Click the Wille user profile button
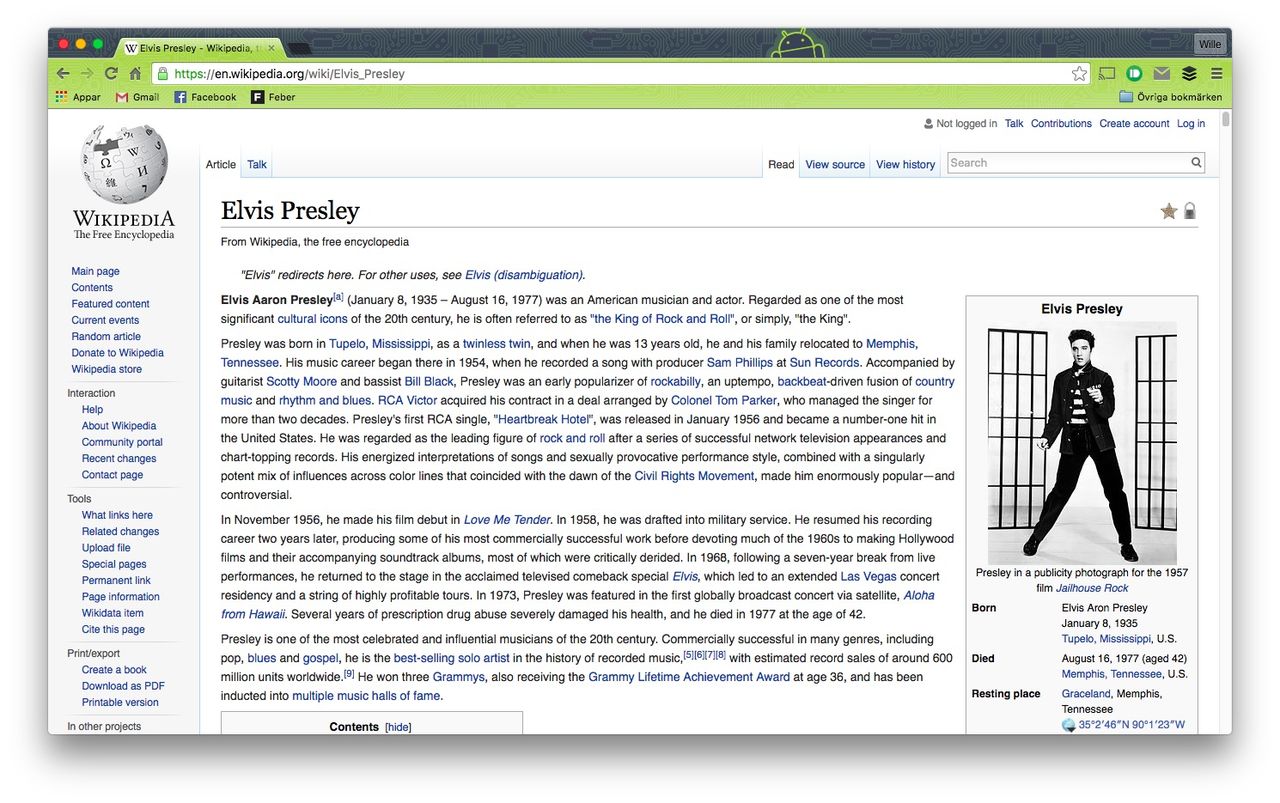Screen dimensions: 1280x803 (1210, 44)
